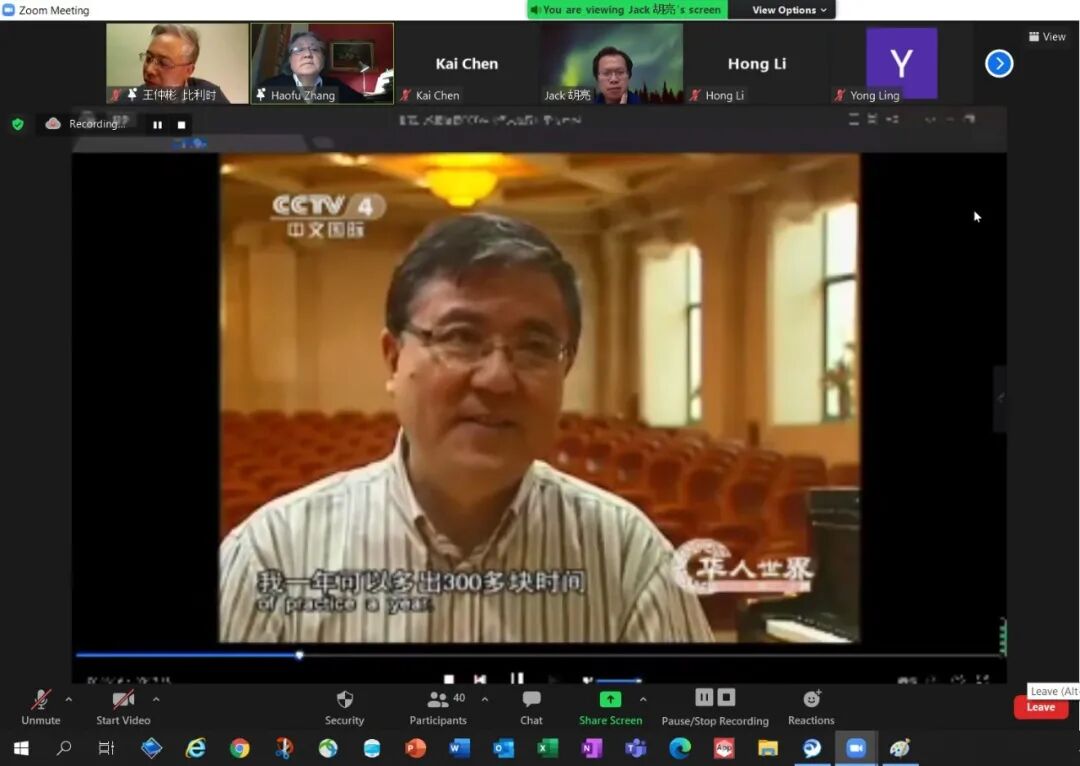This screenshot has height=766, width=1080.
Task: Turn on camera with Start Video
Action: pyautogui.click(x=123, y=707)
